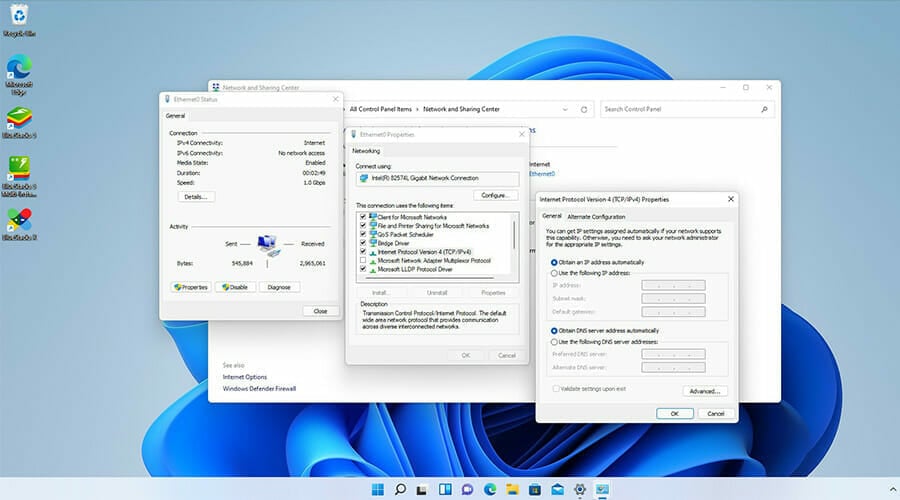Launch the Microsoft Edge desktop shortcut
Image resolution: width=900 pixels, height=500 pixels.
19,75
